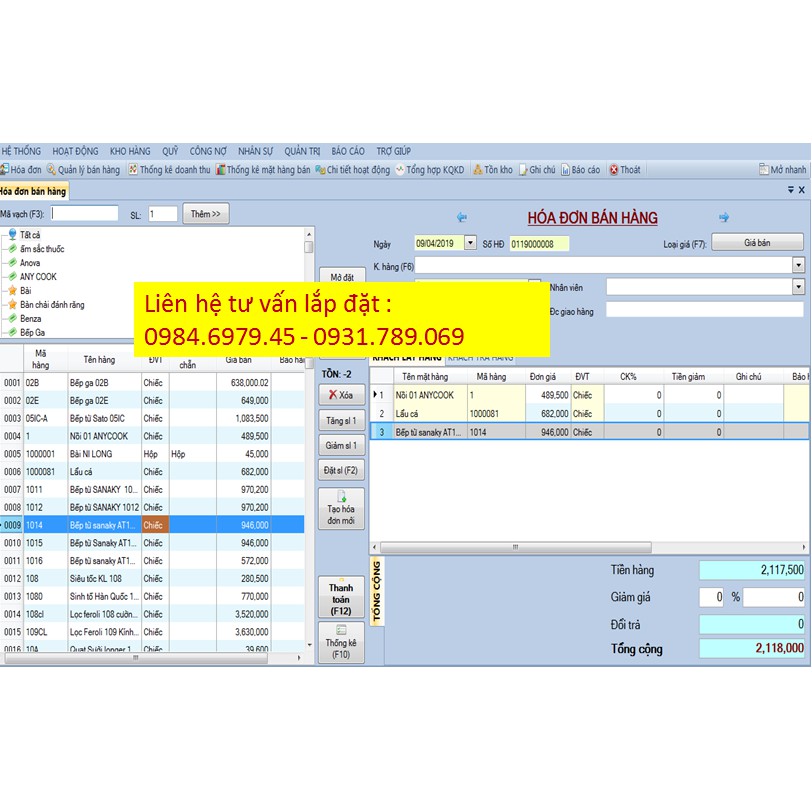
Task: Expand the K. hàng customer dropdown
Action: (798, 266)
